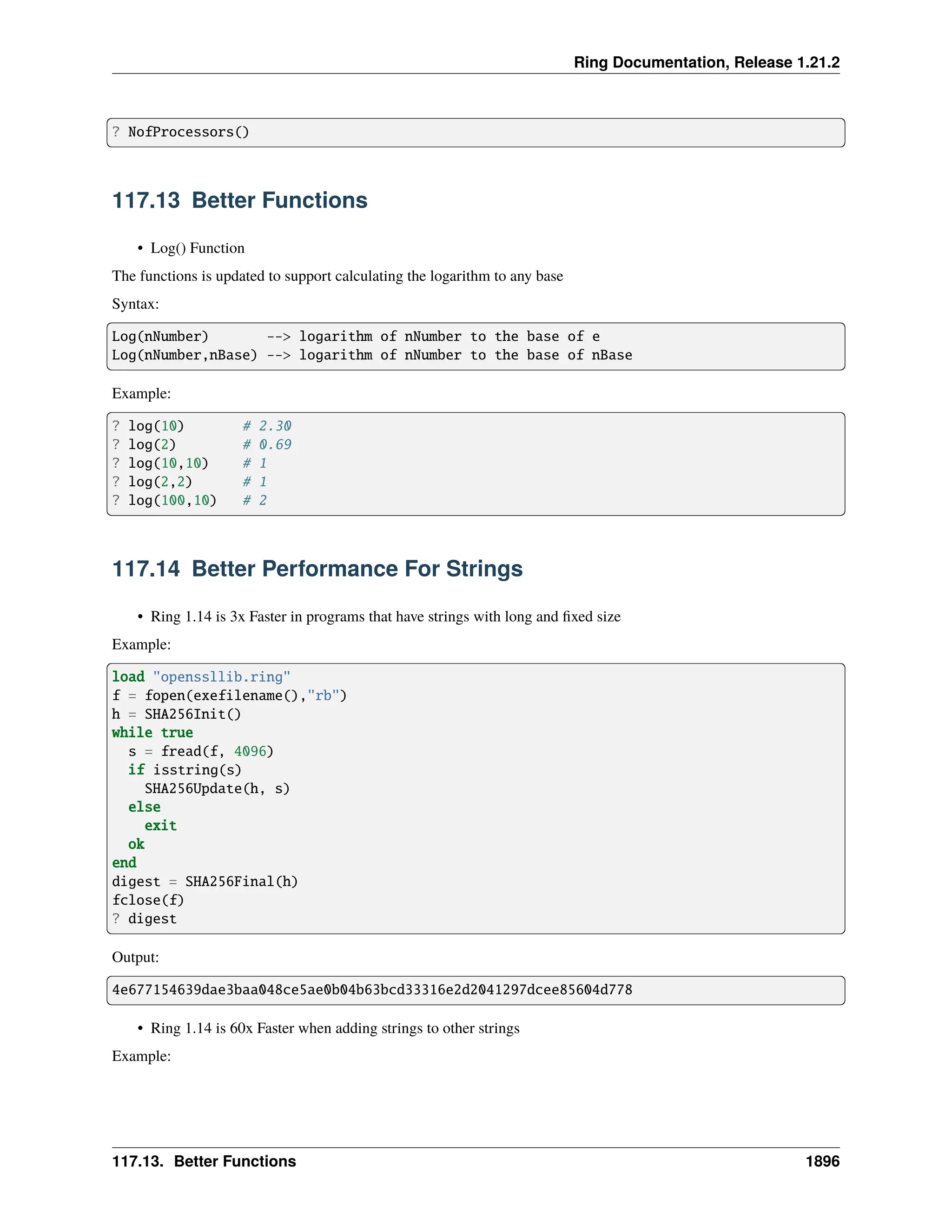This screenshot has width=952, height=1232.
Task: Click the SHA256 hash output text
Action: pos(372,990)
